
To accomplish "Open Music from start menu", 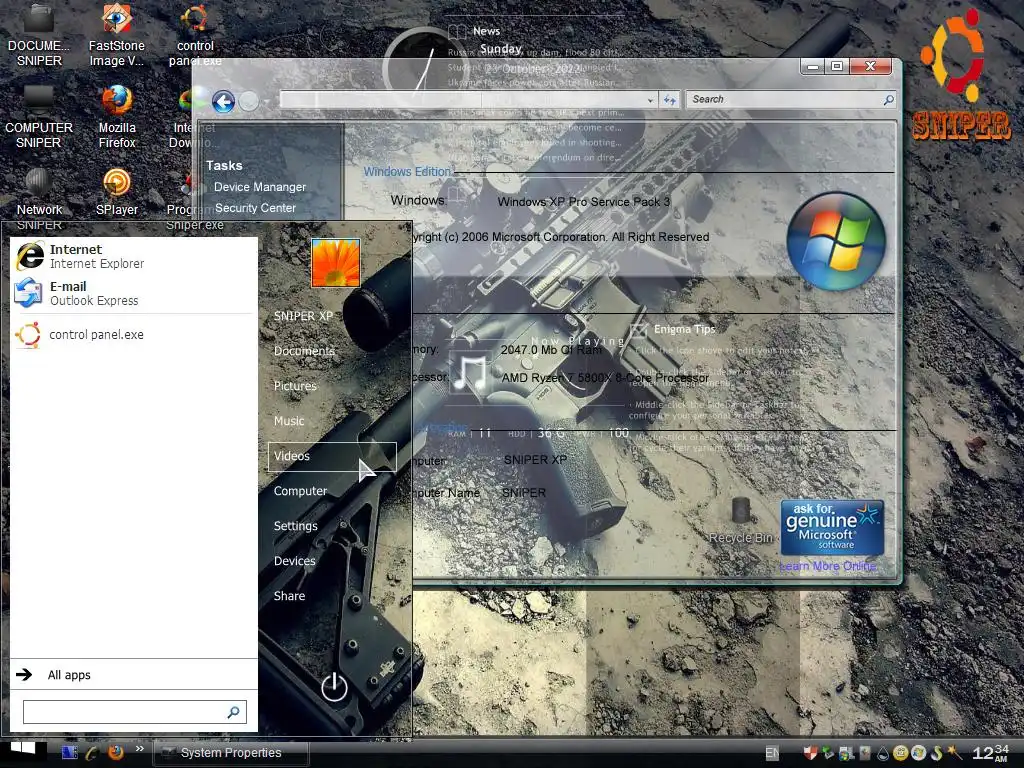I will [289, 421].
